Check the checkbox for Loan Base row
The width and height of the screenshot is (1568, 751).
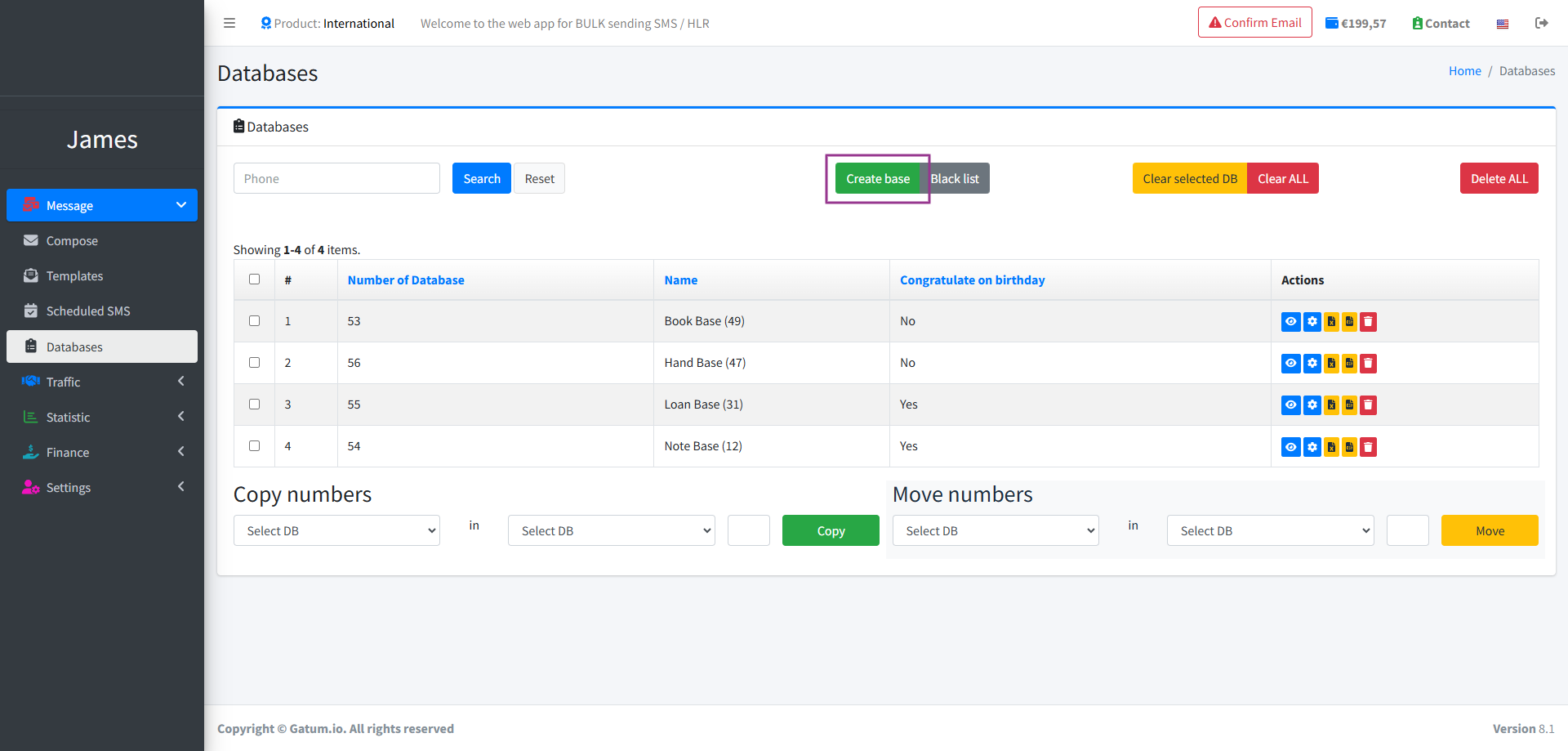[254, 404]
